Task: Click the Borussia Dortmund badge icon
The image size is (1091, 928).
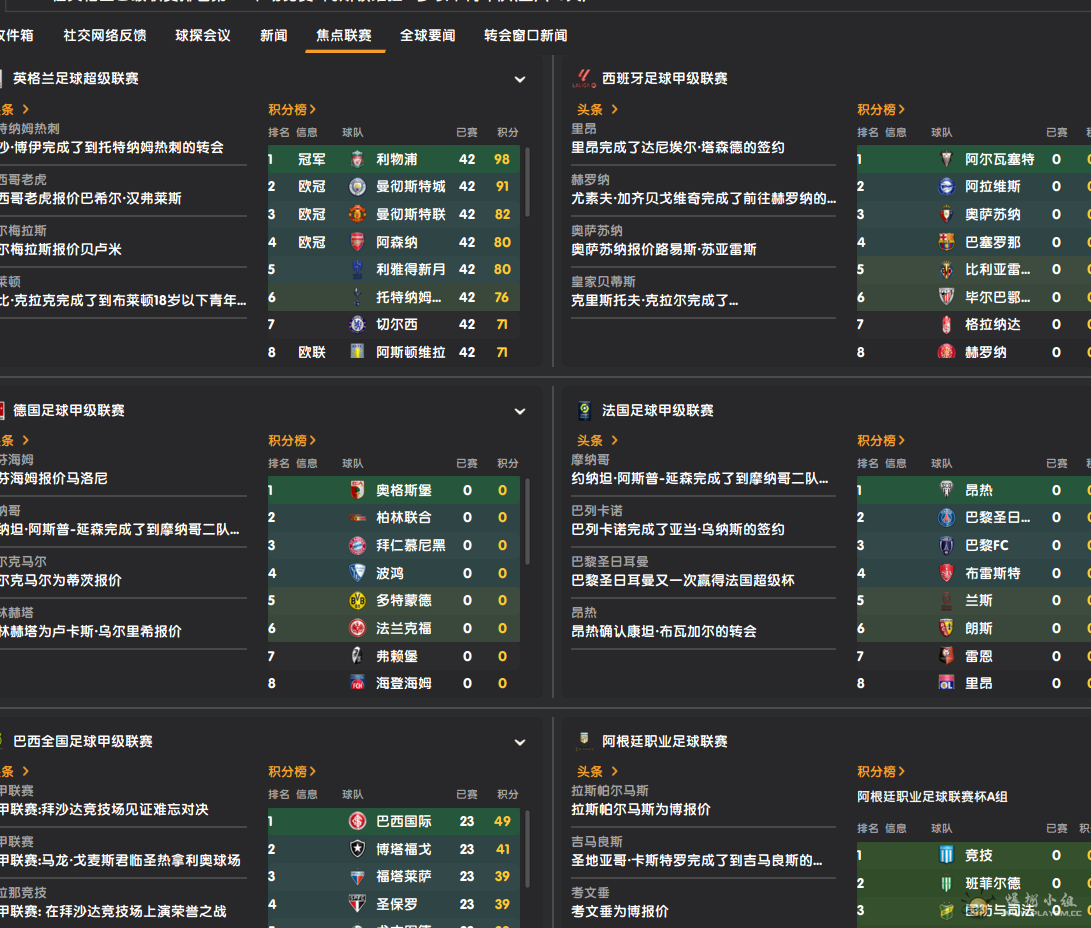Action: (358, 600)
